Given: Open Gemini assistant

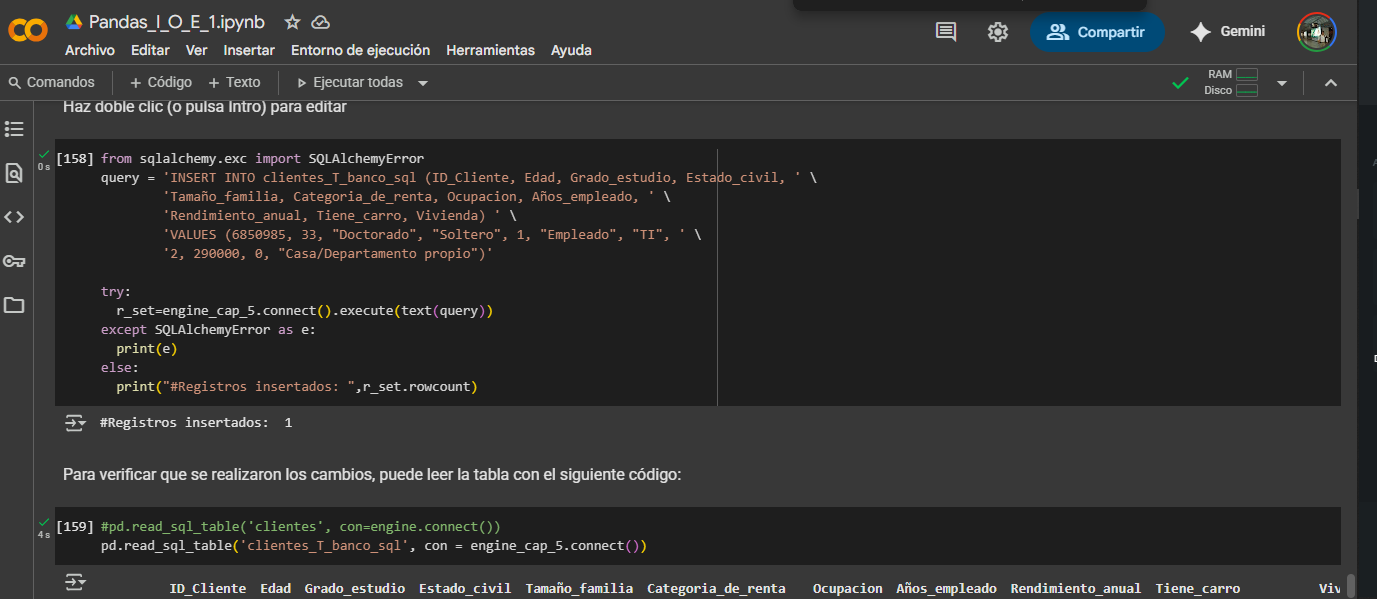Looking at the screenshot, I should (x=1227, y=32).
